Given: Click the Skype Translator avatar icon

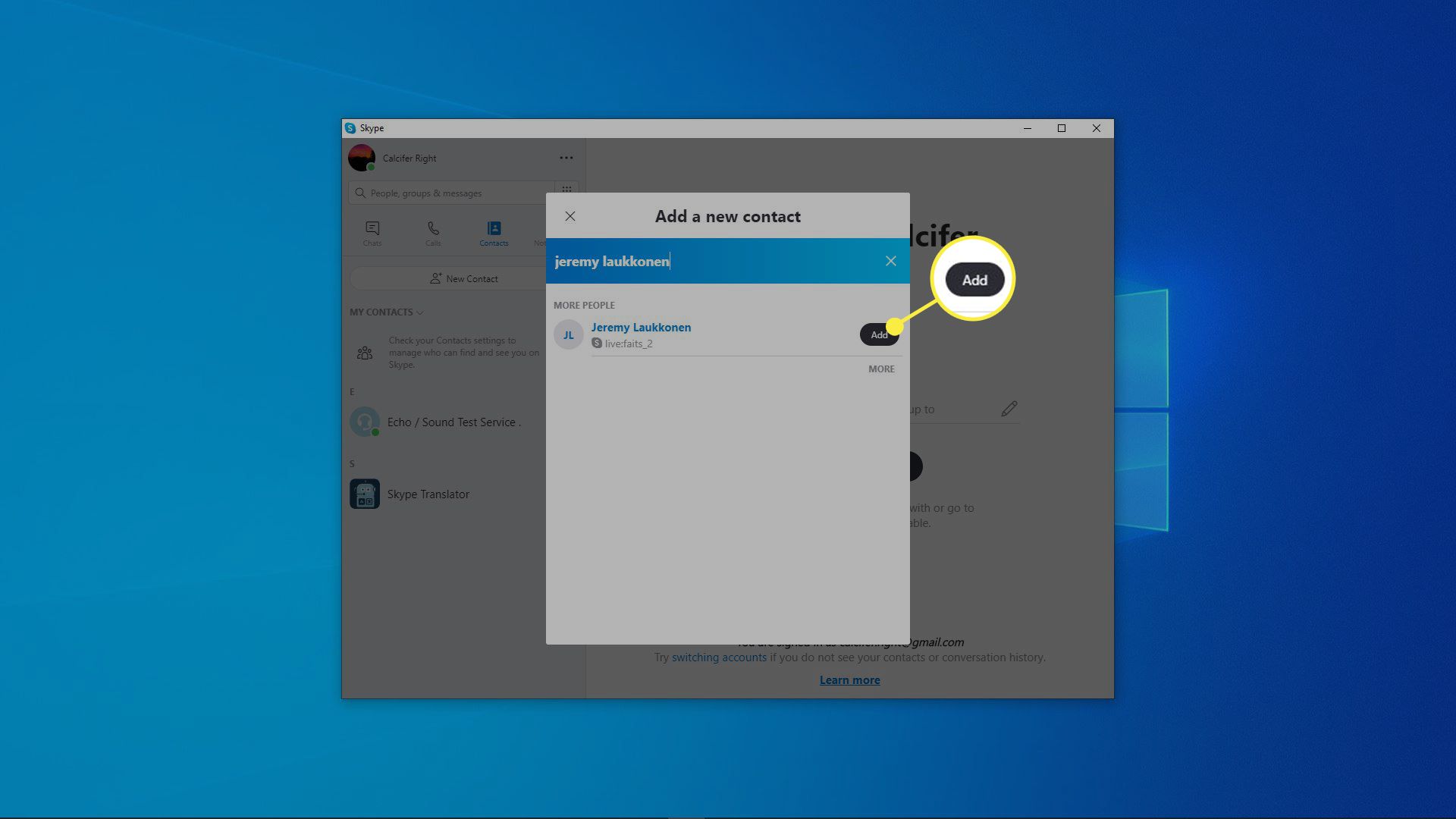Looking at the screenshot, I should pos(365,494).
